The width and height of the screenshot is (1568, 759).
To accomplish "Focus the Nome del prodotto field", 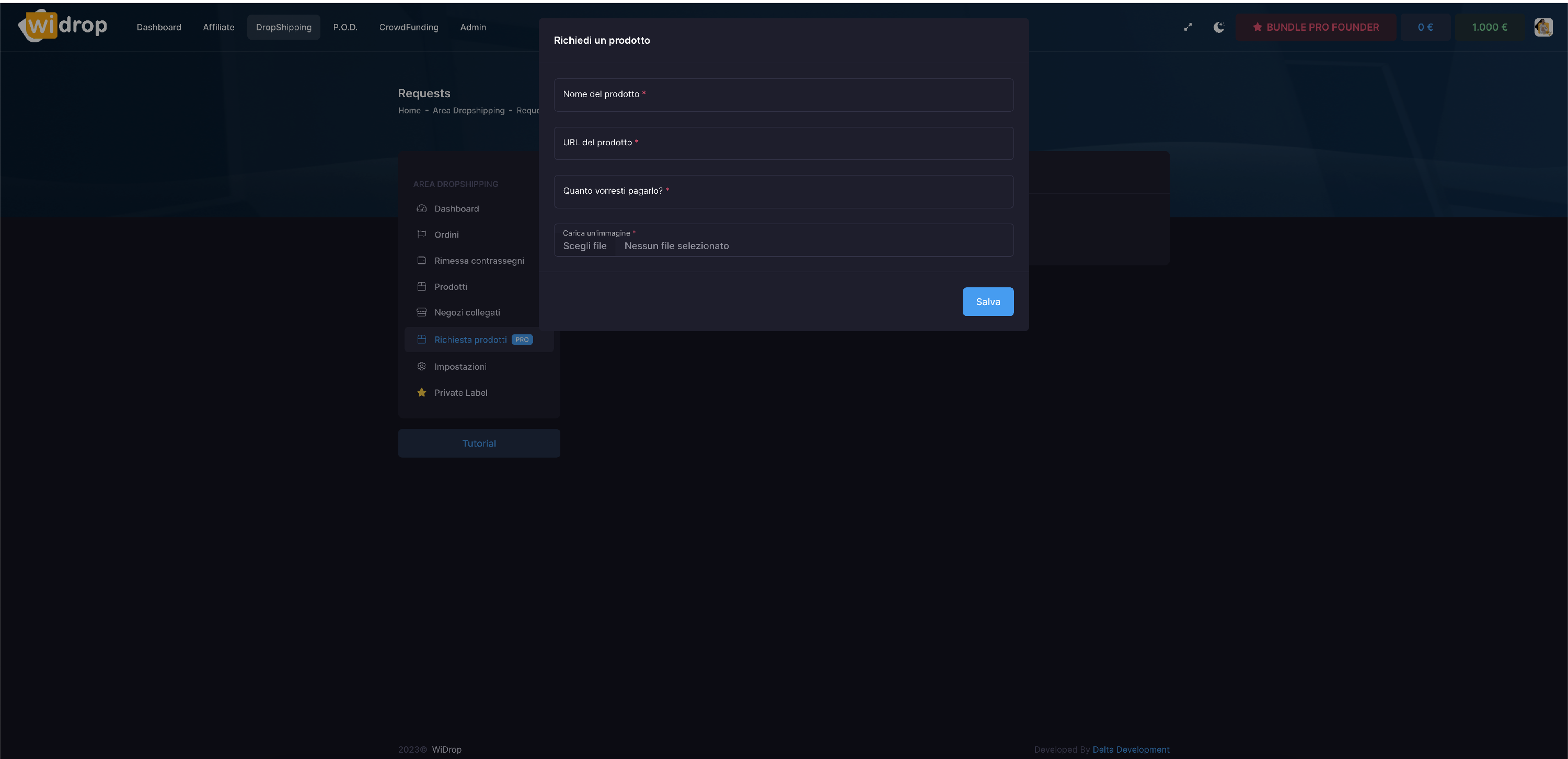I will (x=783, y=95).
